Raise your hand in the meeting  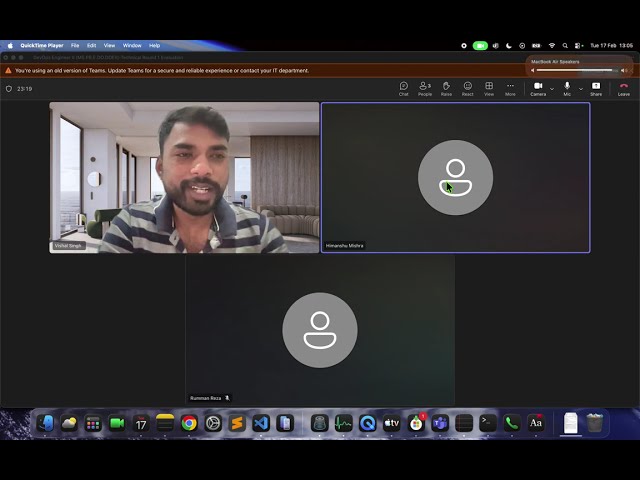point(446,89)
